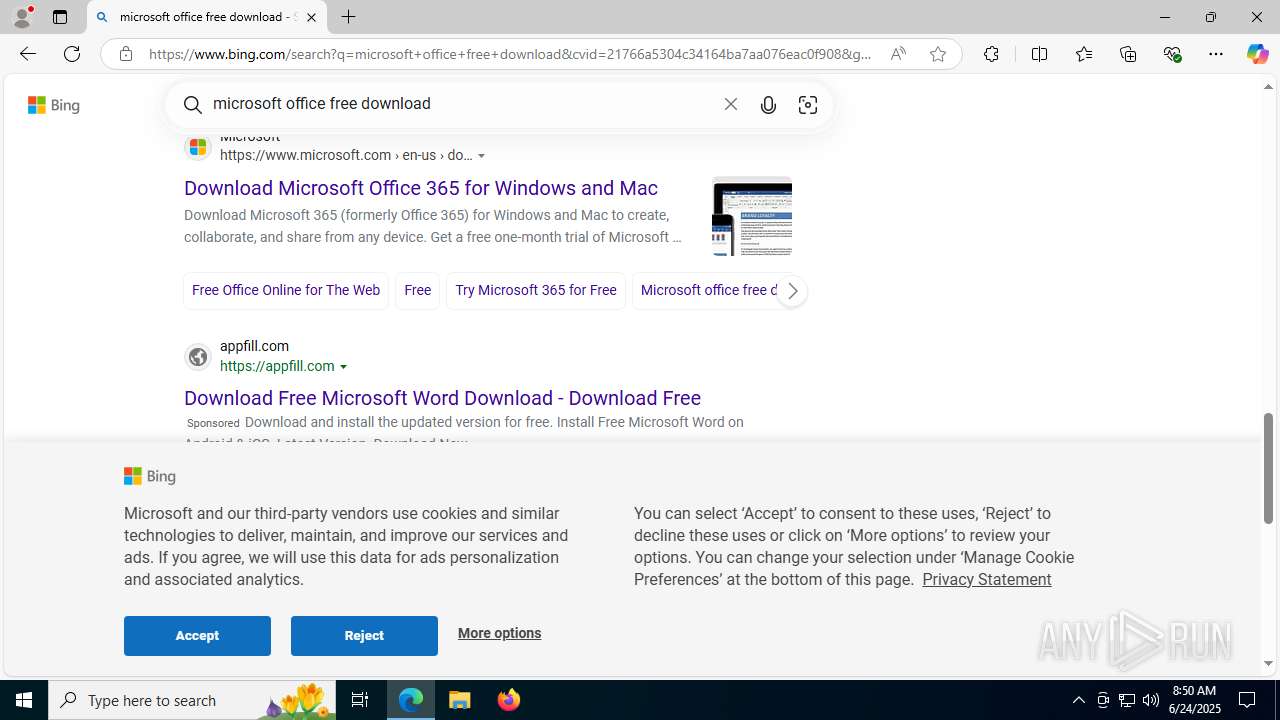The image size is (1280, 720).
Task: Open visual search camera icon
Action: 808,105
